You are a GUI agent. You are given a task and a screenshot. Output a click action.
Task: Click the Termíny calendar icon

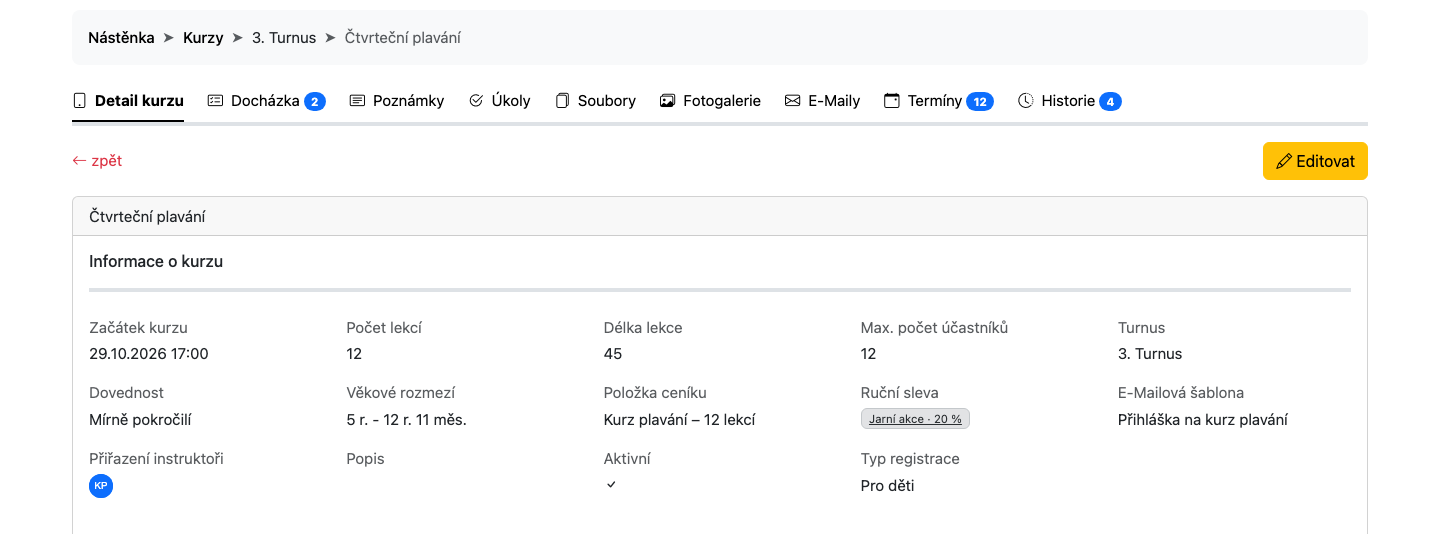point(892,101)
